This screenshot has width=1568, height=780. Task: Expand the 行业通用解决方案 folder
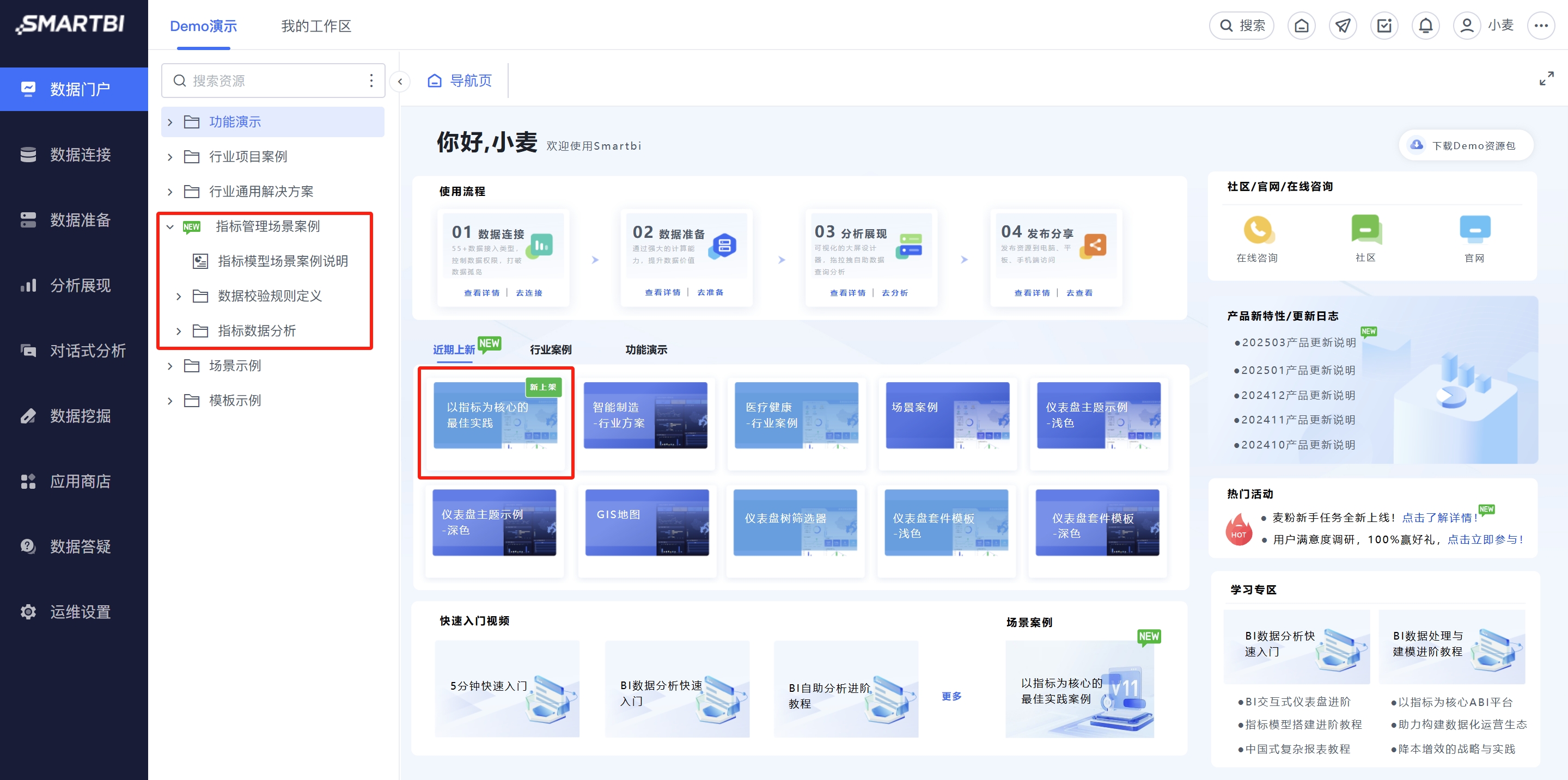tap(170, 192)
